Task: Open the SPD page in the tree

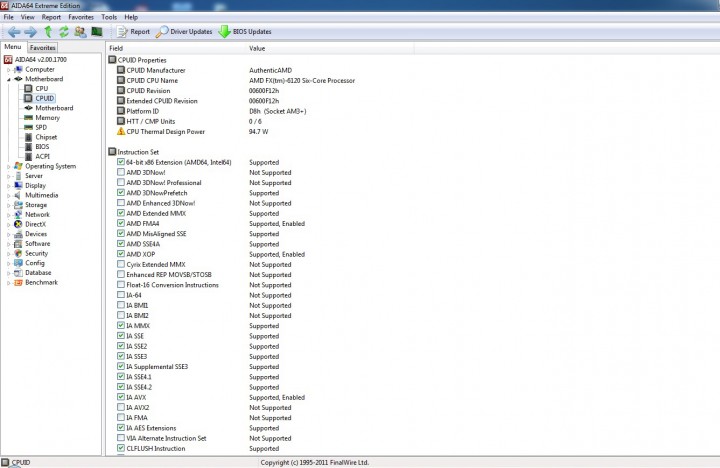Action: click(x=36, y=127)
